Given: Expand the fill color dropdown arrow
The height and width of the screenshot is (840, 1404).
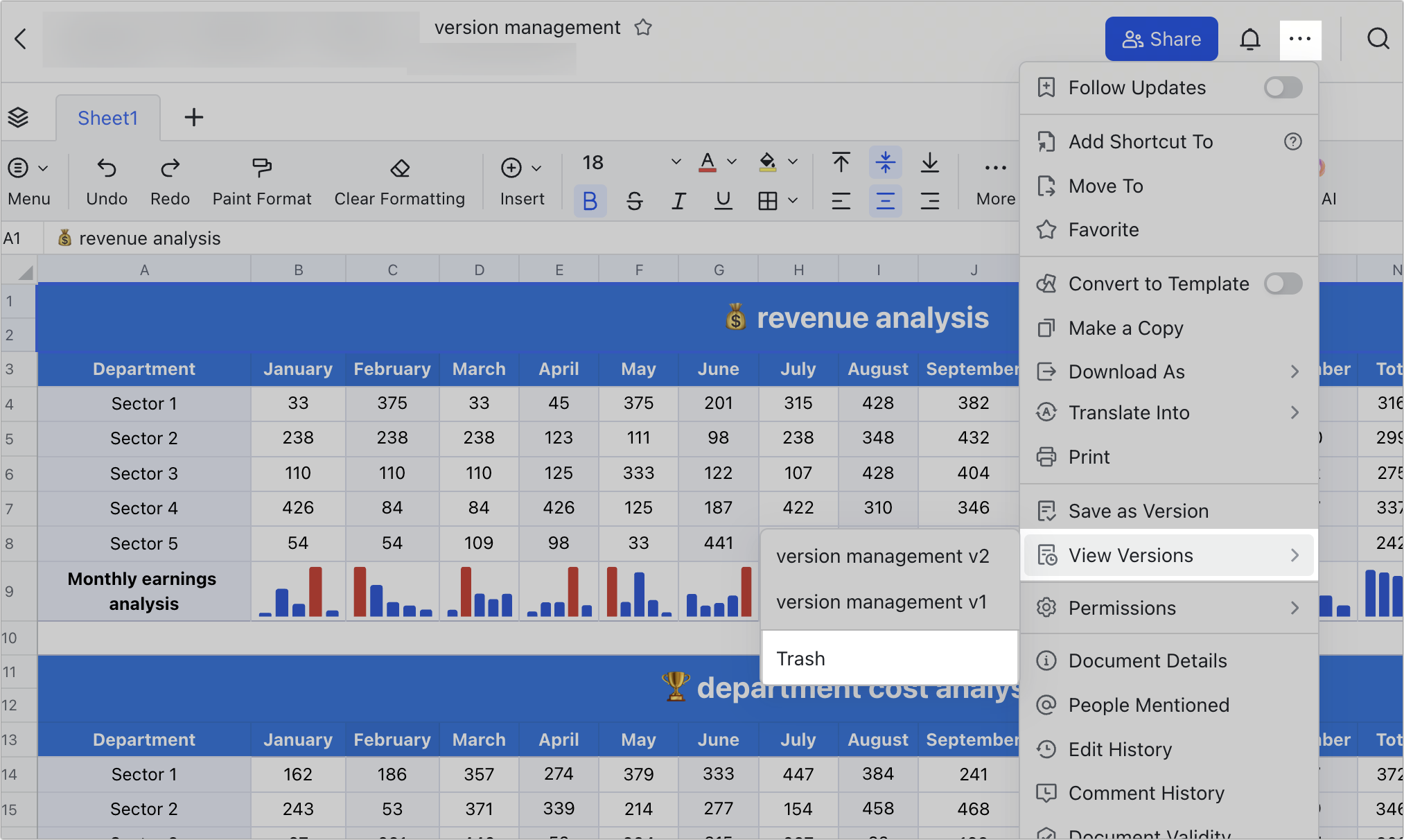Looking at the screenshot, I should (793, 162).
